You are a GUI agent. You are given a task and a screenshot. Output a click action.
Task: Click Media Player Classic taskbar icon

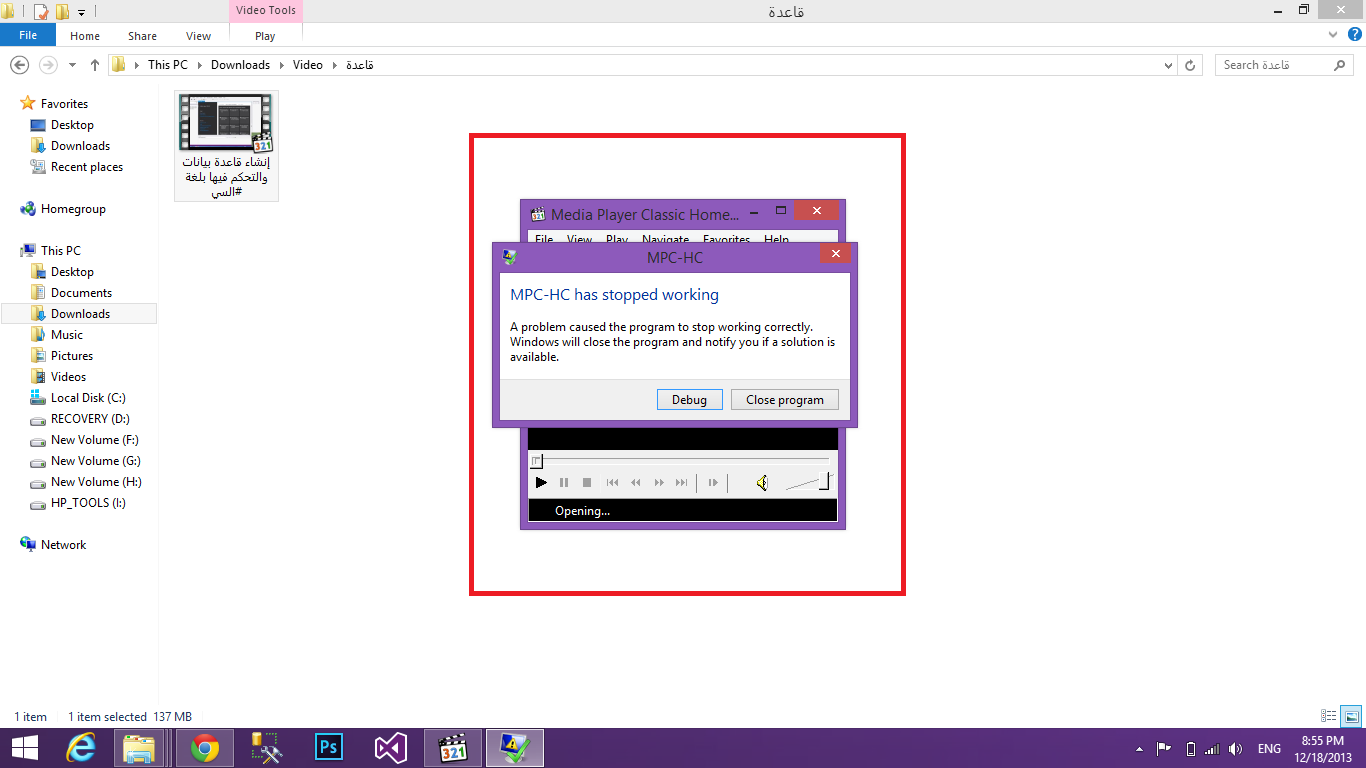click(453, 748)
